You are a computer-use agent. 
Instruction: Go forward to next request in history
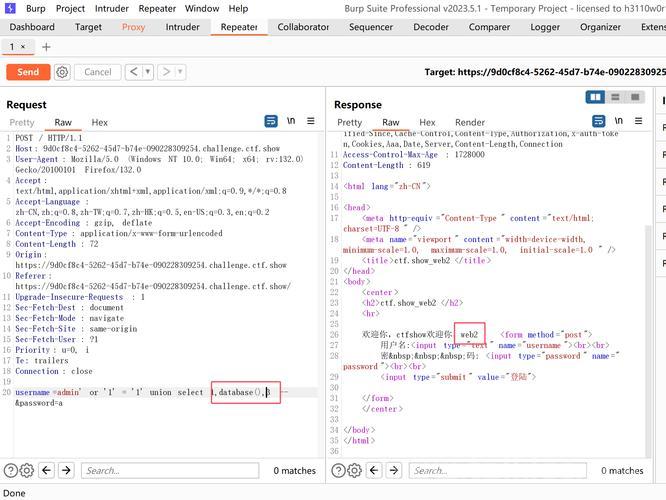point(166,72)
